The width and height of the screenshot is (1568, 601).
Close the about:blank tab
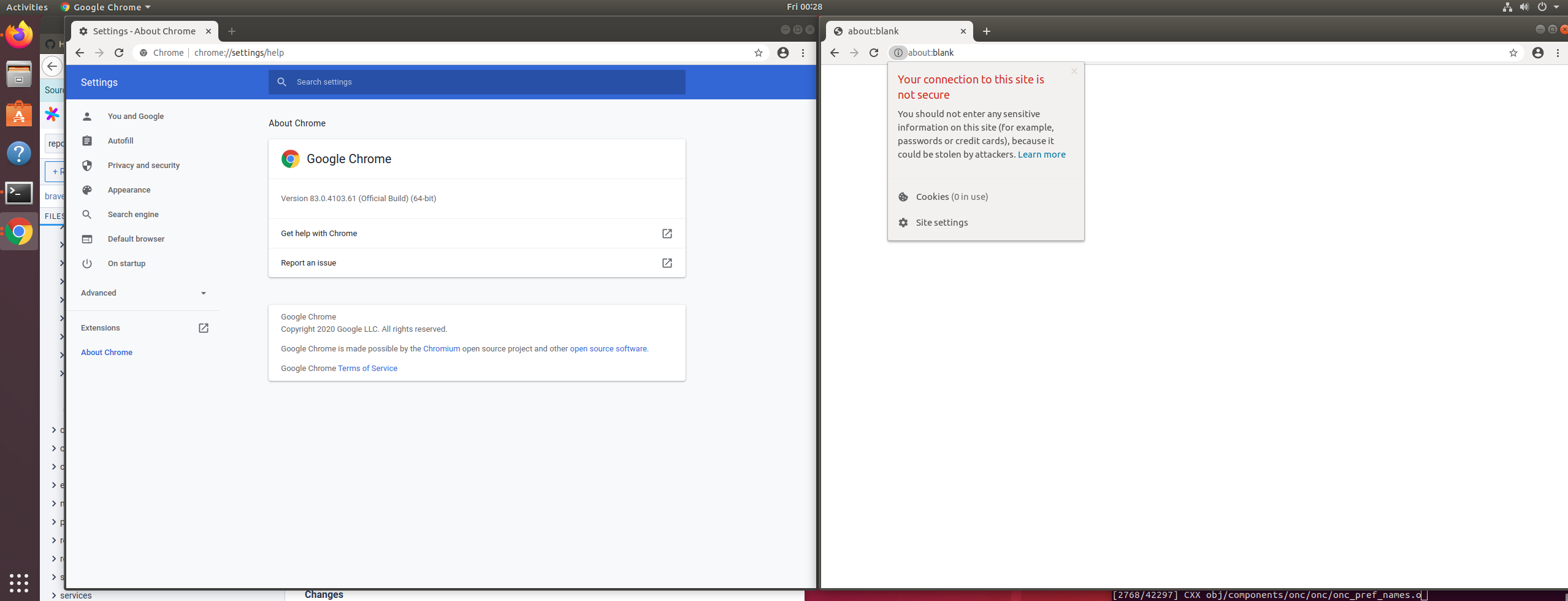click(963, 31)
